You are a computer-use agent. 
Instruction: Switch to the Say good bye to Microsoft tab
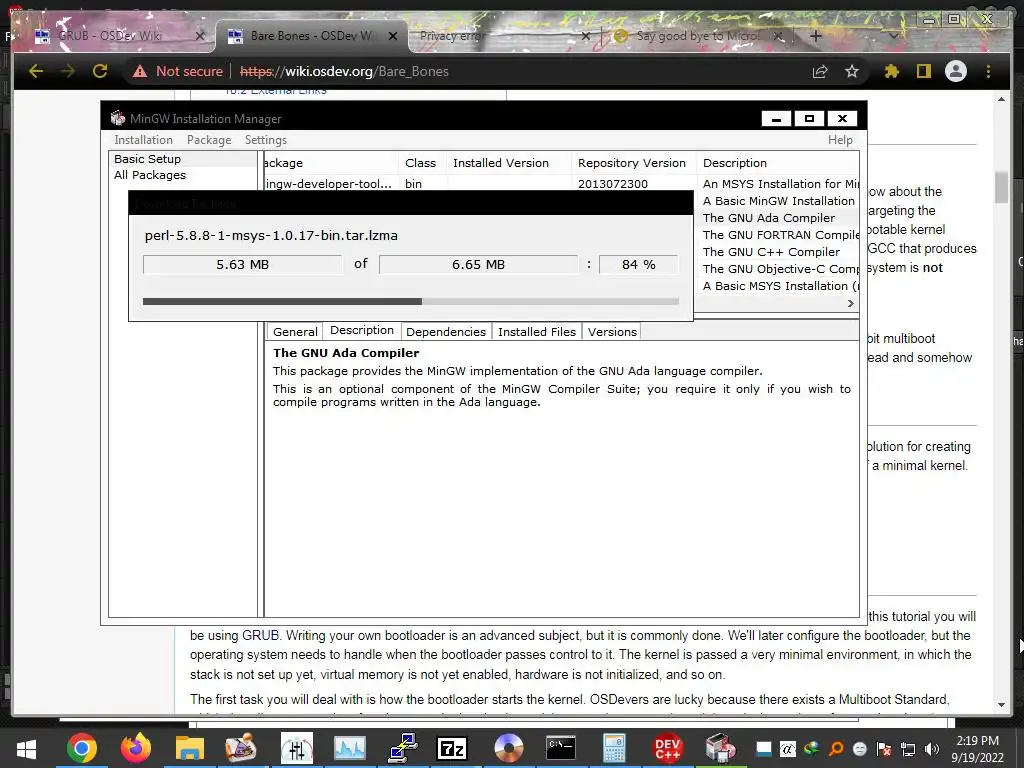(x=697, y=36)
